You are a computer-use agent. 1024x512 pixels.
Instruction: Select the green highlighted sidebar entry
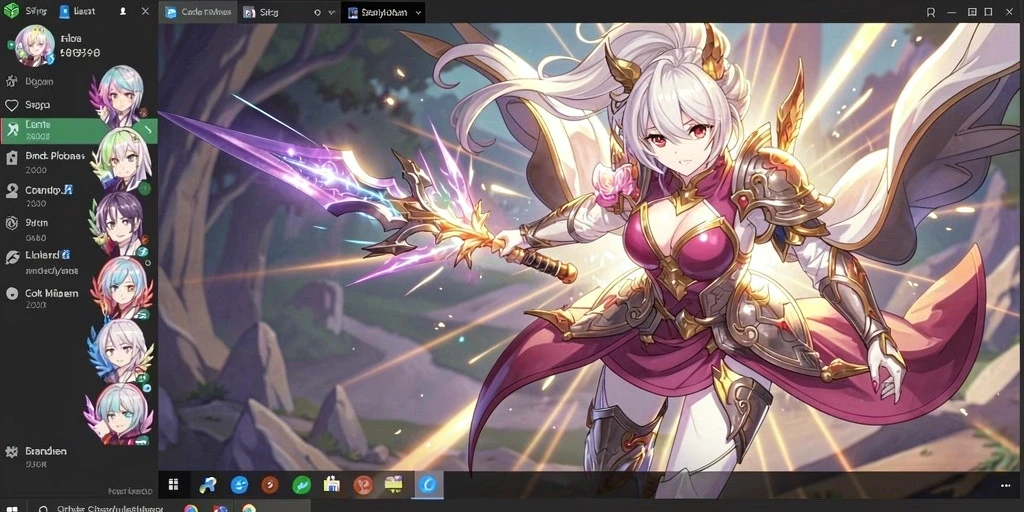click(x=78, y=131)
